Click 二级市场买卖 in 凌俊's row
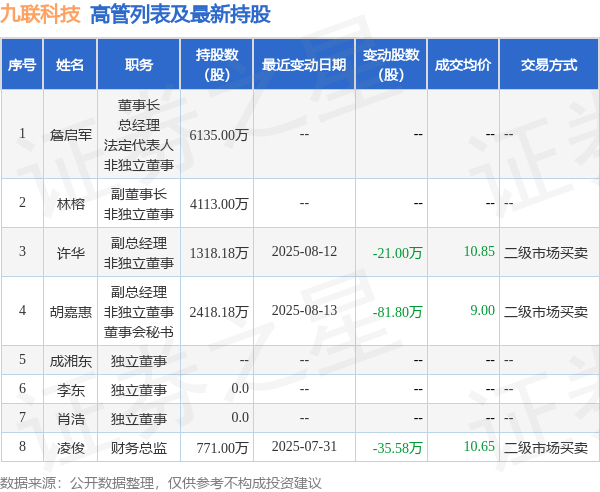This screenshot has height=492, width=600. pos(546,448)
